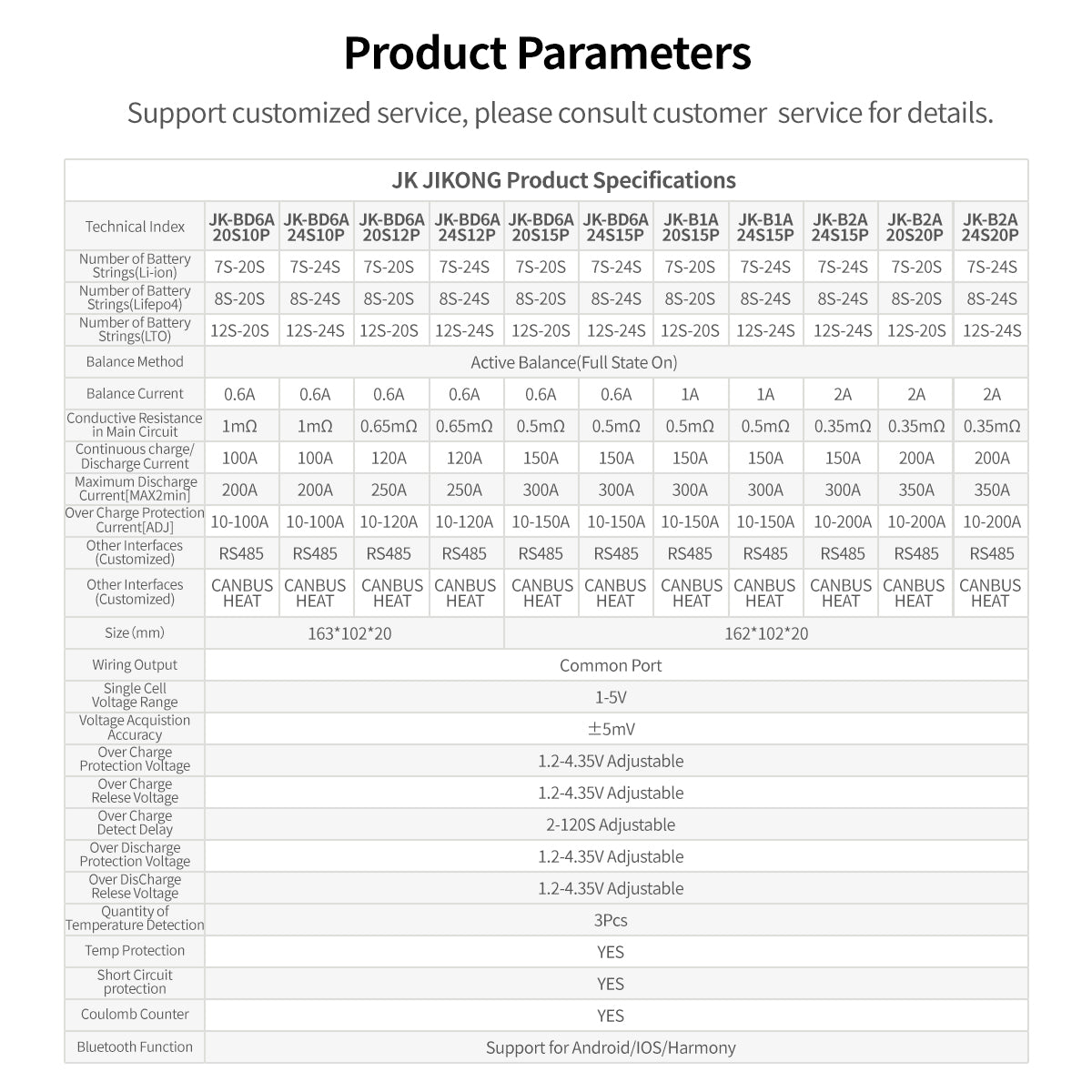Viewport: 1092px width, 1092px height.
Task: Click the Support customized service subtitle text
Action: pos(560,113)
